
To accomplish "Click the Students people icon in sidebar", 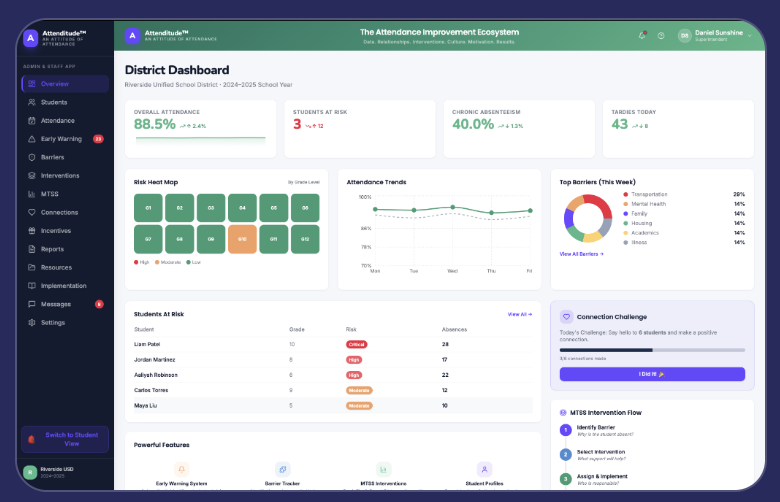I will coord(32,102).
